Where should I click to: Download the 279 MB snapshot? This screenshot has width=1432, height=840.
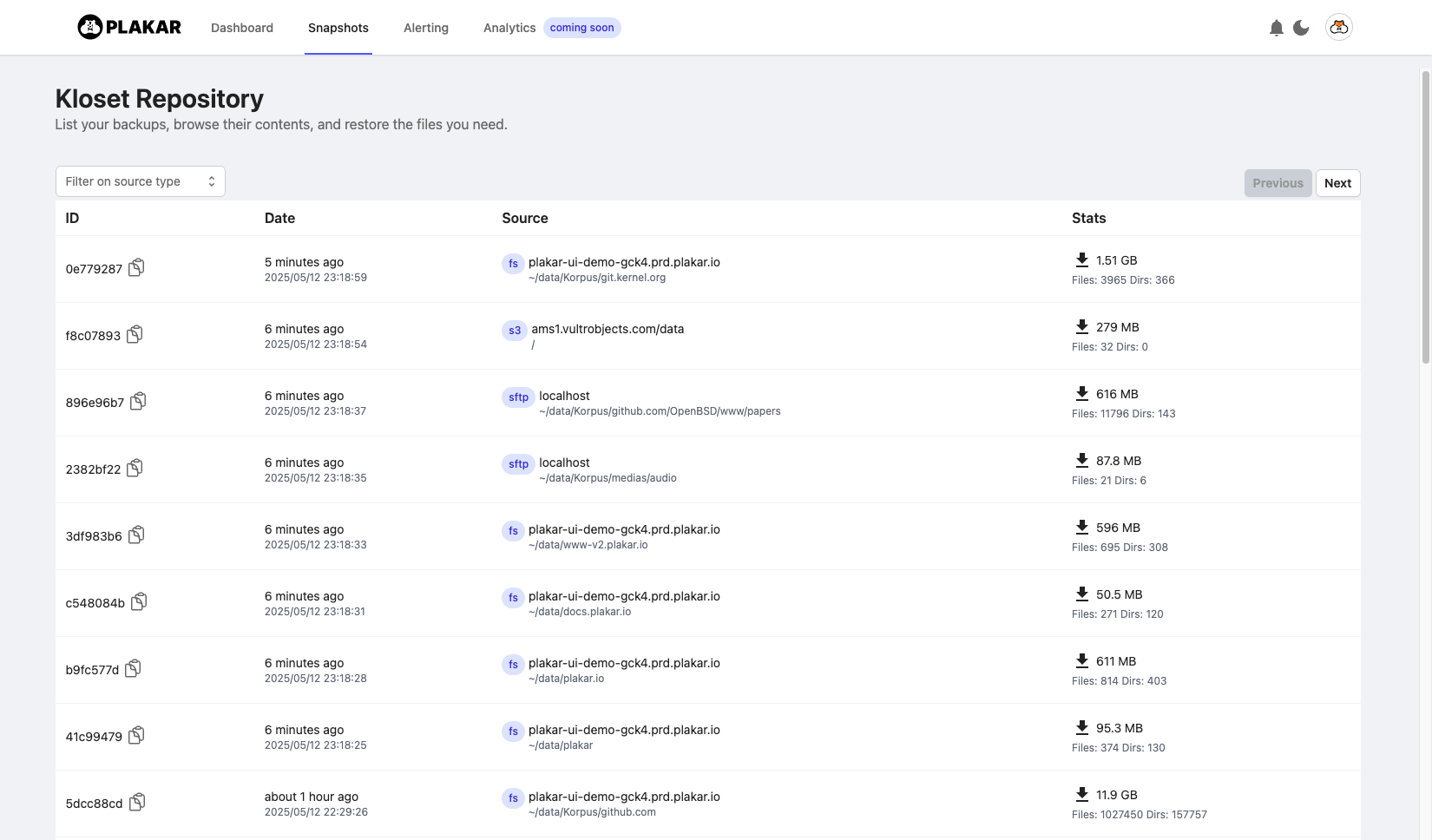tap(1081, 326)
